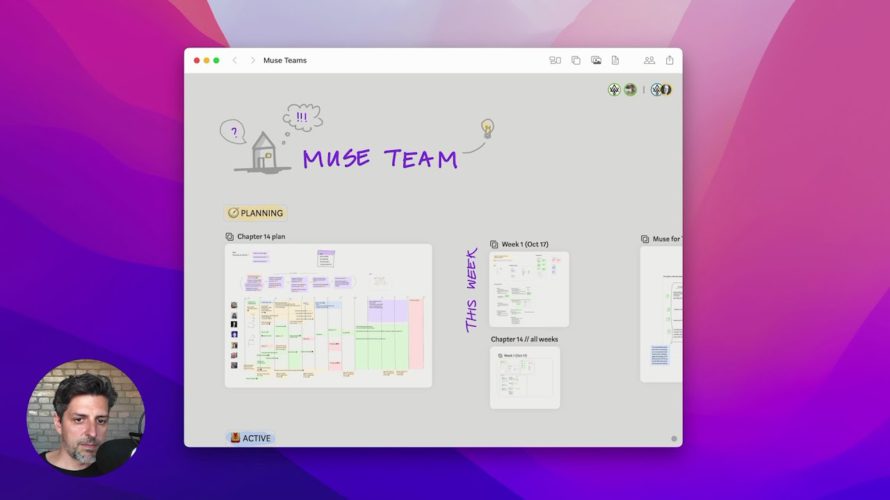Select the blue-ringed collaborator avatar

pos(656,90)
